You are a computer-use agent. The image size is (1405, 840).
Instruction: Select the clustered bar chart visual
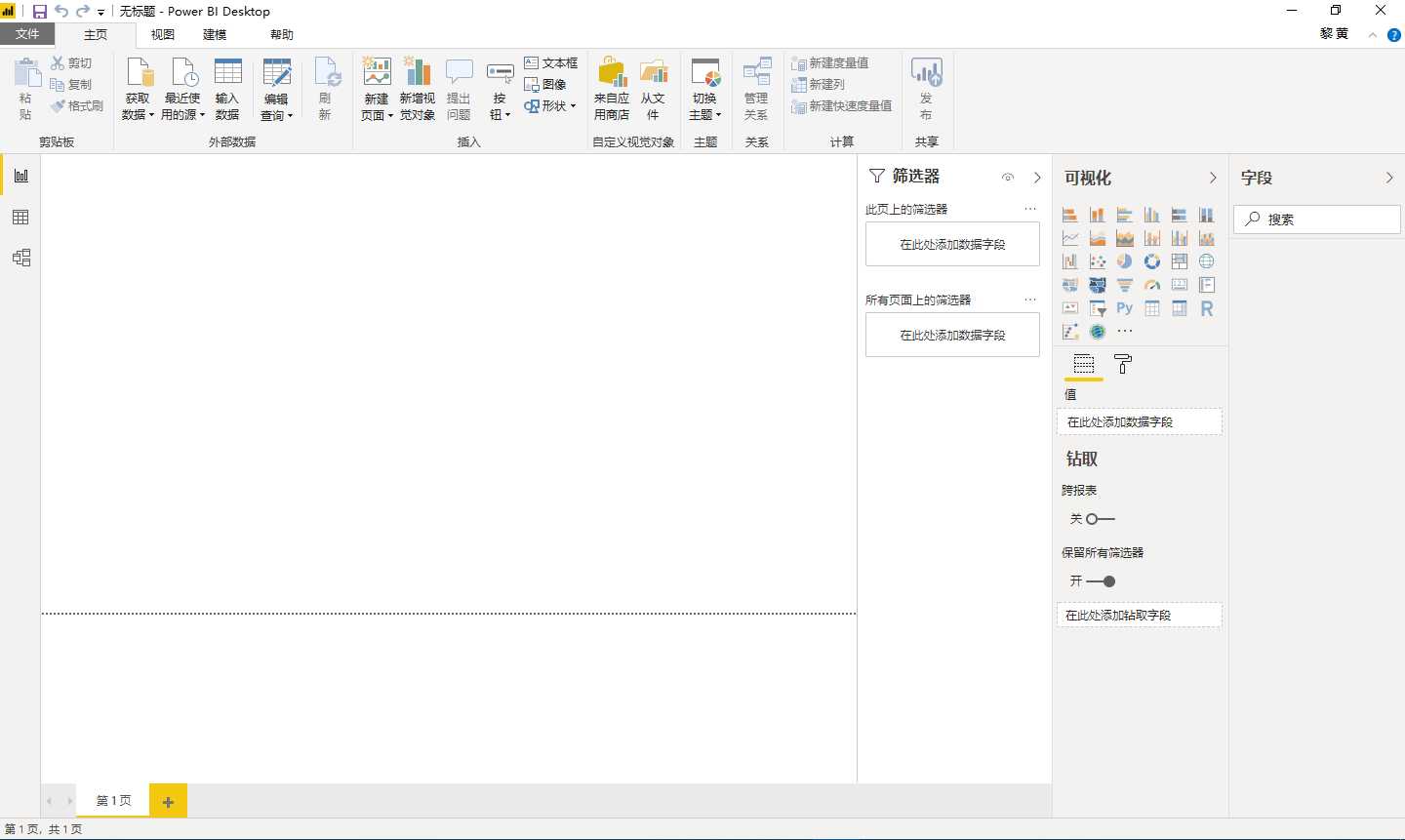point(1125,215)
